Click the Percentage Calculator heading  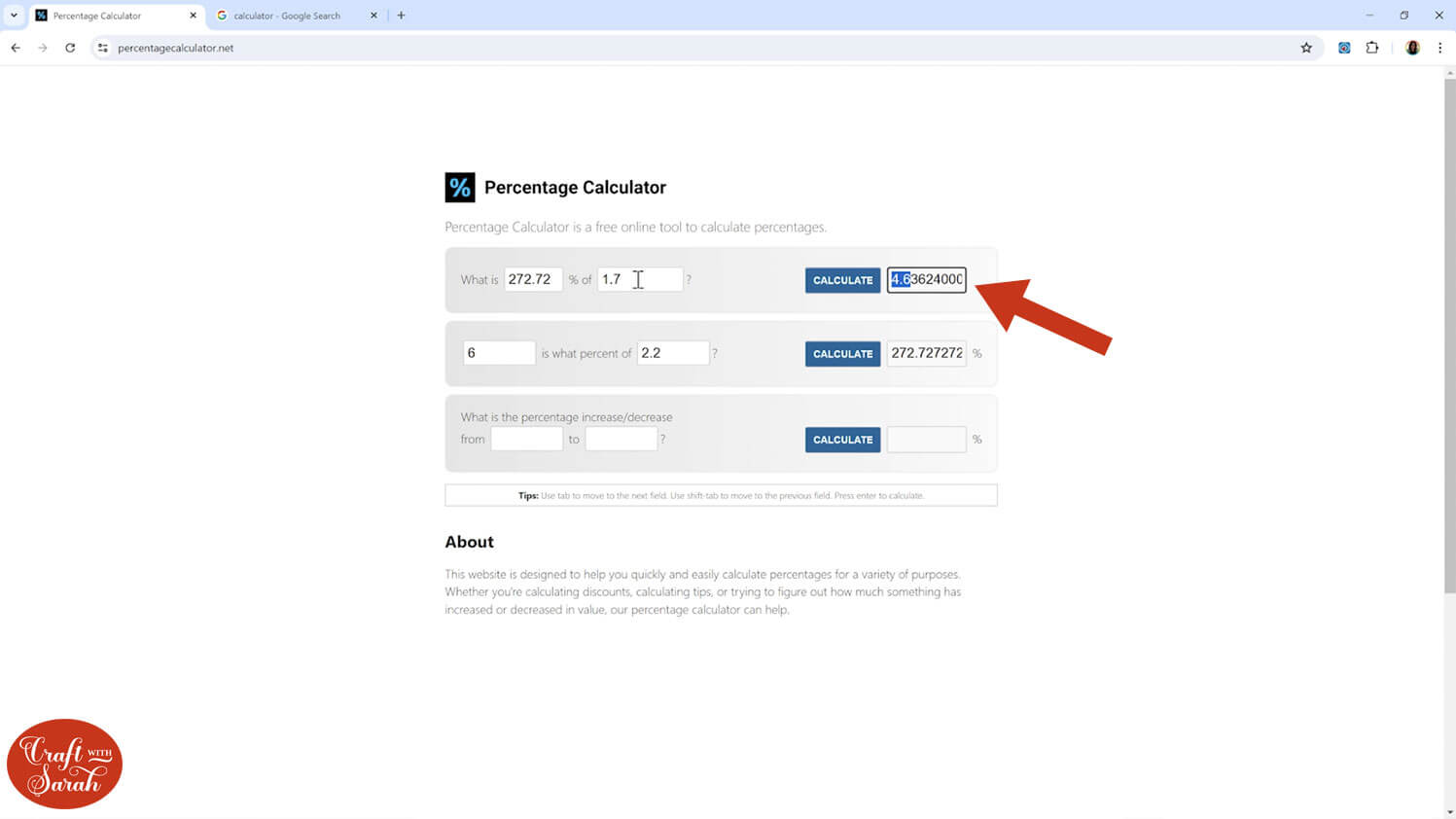click(575, 187)
